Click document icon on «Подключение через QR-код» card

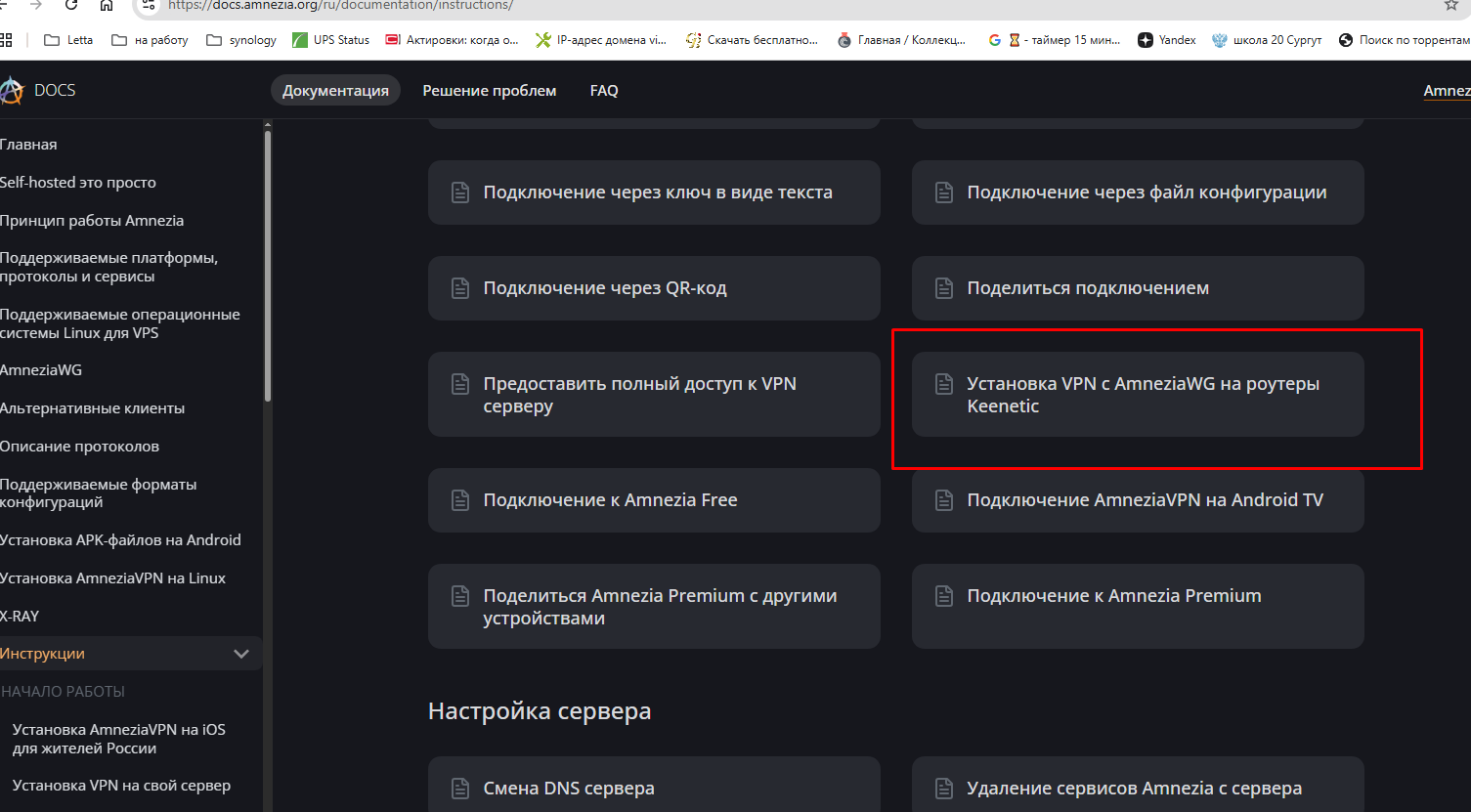460,288
